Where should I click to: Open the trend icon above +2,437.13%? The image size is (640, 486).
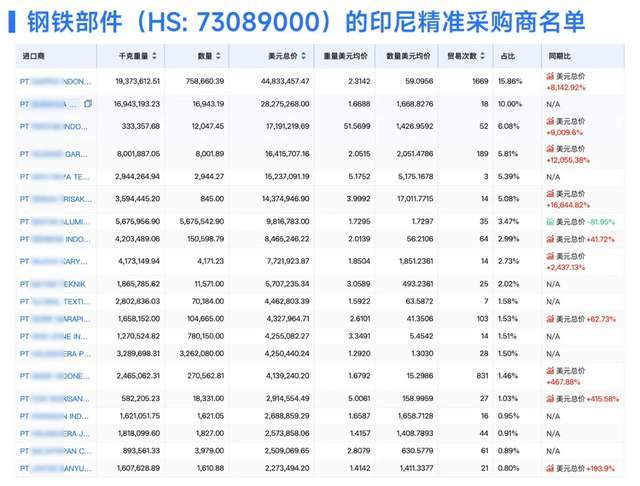[550, 256]
